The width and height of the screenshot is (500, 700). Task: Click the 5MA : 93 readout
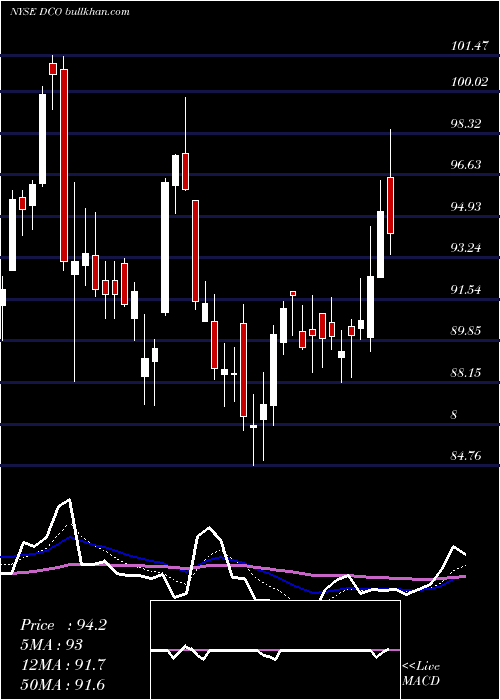[x=52, y=645]
